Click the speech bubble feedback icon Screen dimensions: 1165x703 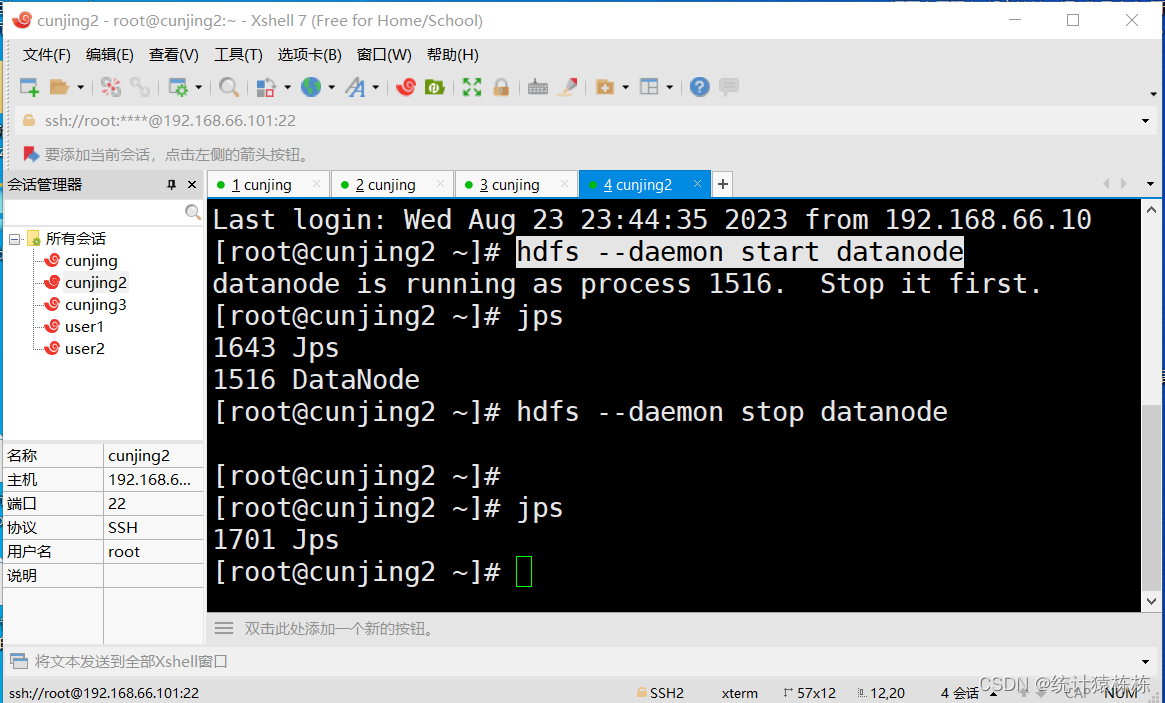[729, 86]
